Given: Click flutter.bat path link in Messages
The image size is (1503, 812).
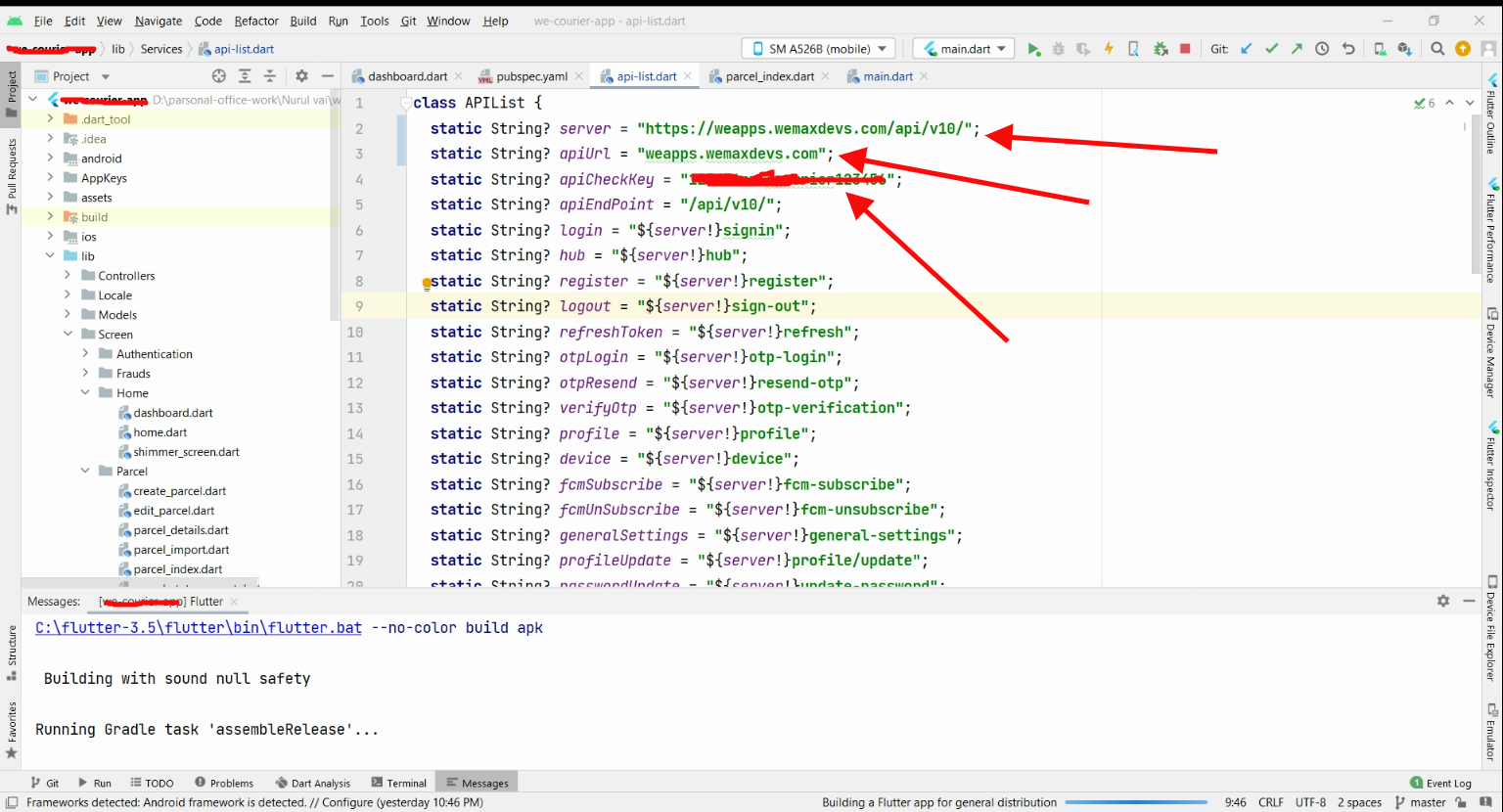Looking at the screenshot, I should pyautogui.click(x=199, y=628).
